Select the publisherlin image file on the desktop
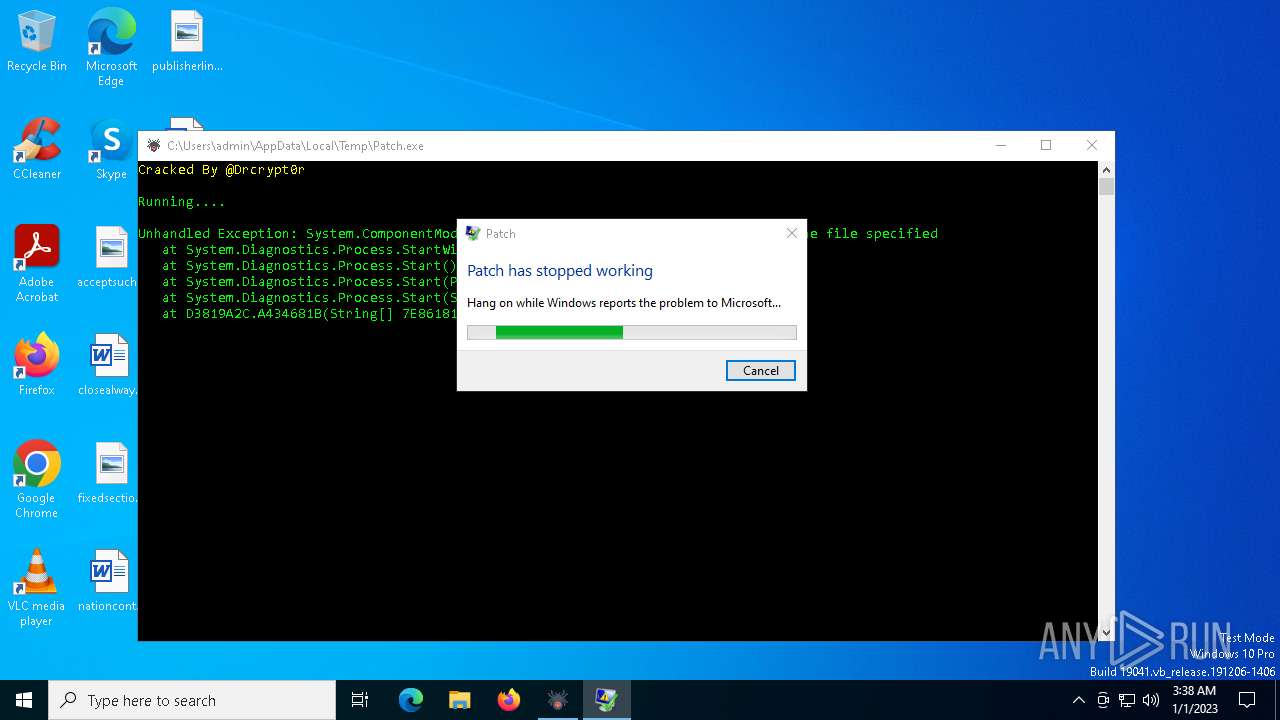The width and height of the screenshot is (1280, 720). (x=187, y=42)
